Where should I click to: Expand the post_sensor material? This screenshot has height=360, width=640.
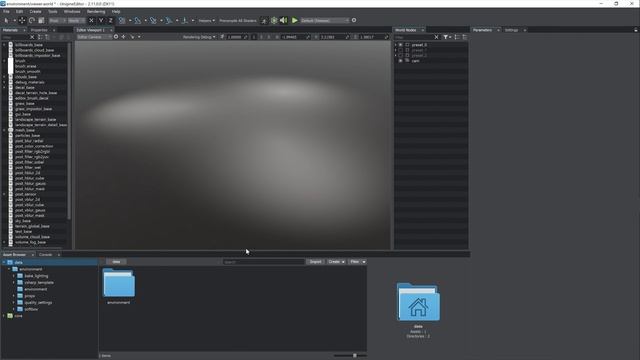point(4,194)
